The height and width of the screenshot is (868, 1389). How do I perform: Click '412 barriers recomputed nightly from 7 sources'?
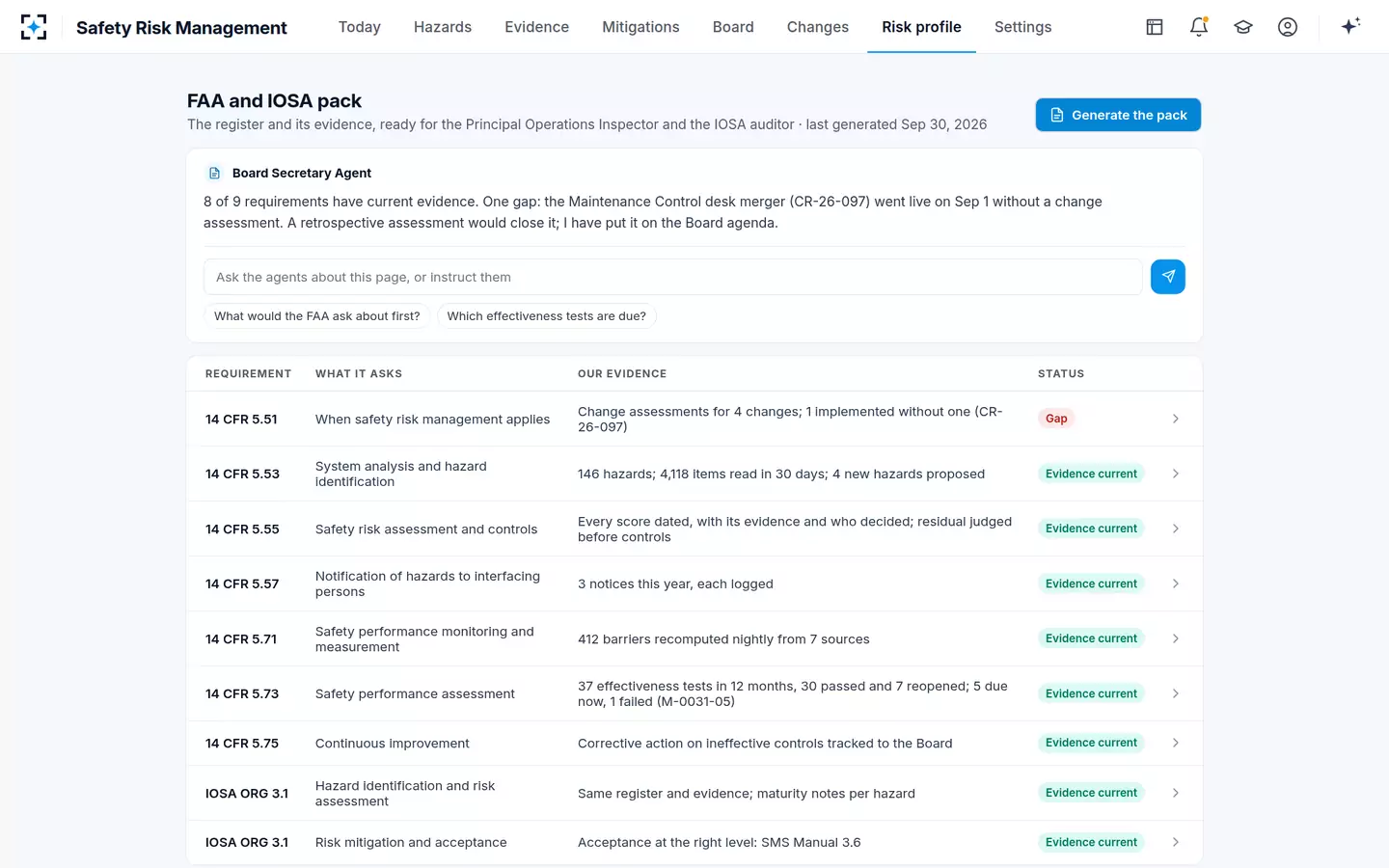point(723,639)
